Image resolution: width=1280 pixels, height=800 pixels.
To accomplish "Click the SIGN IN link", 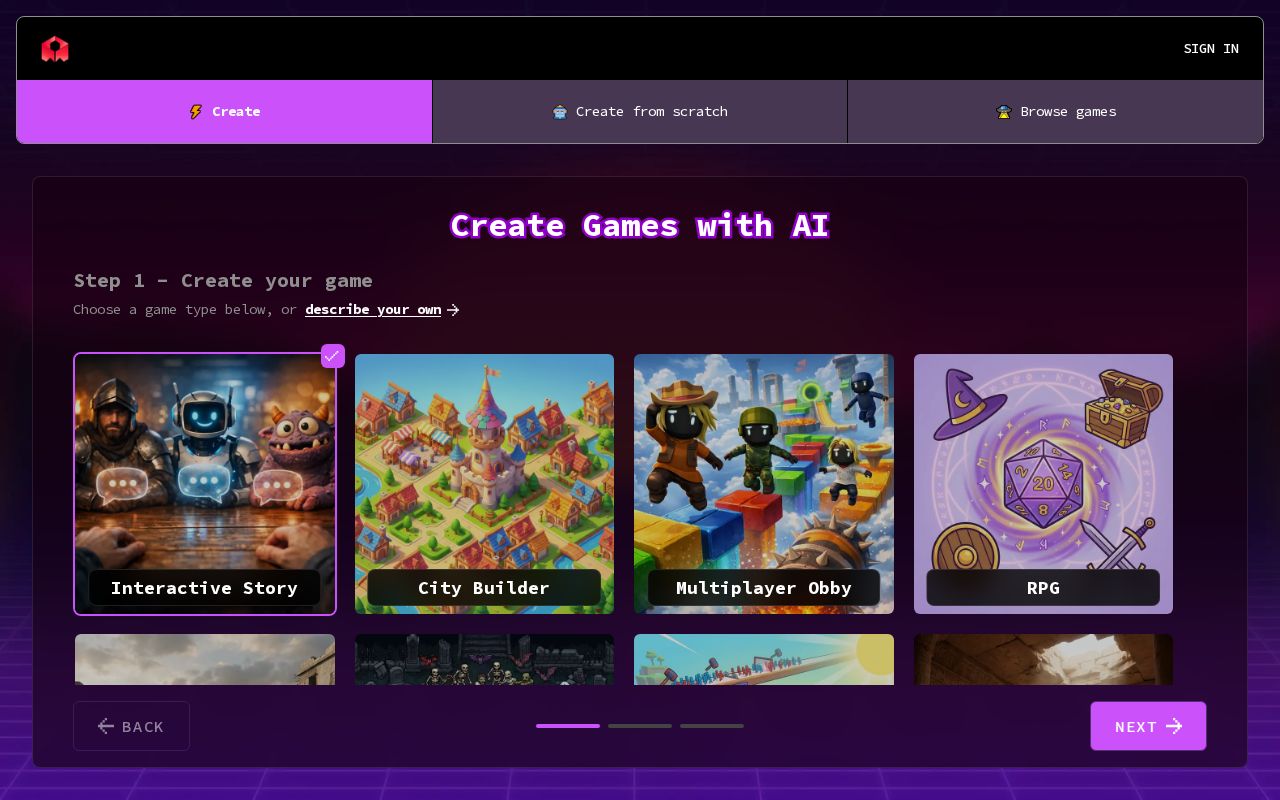I will click(x=1210, y=49).
